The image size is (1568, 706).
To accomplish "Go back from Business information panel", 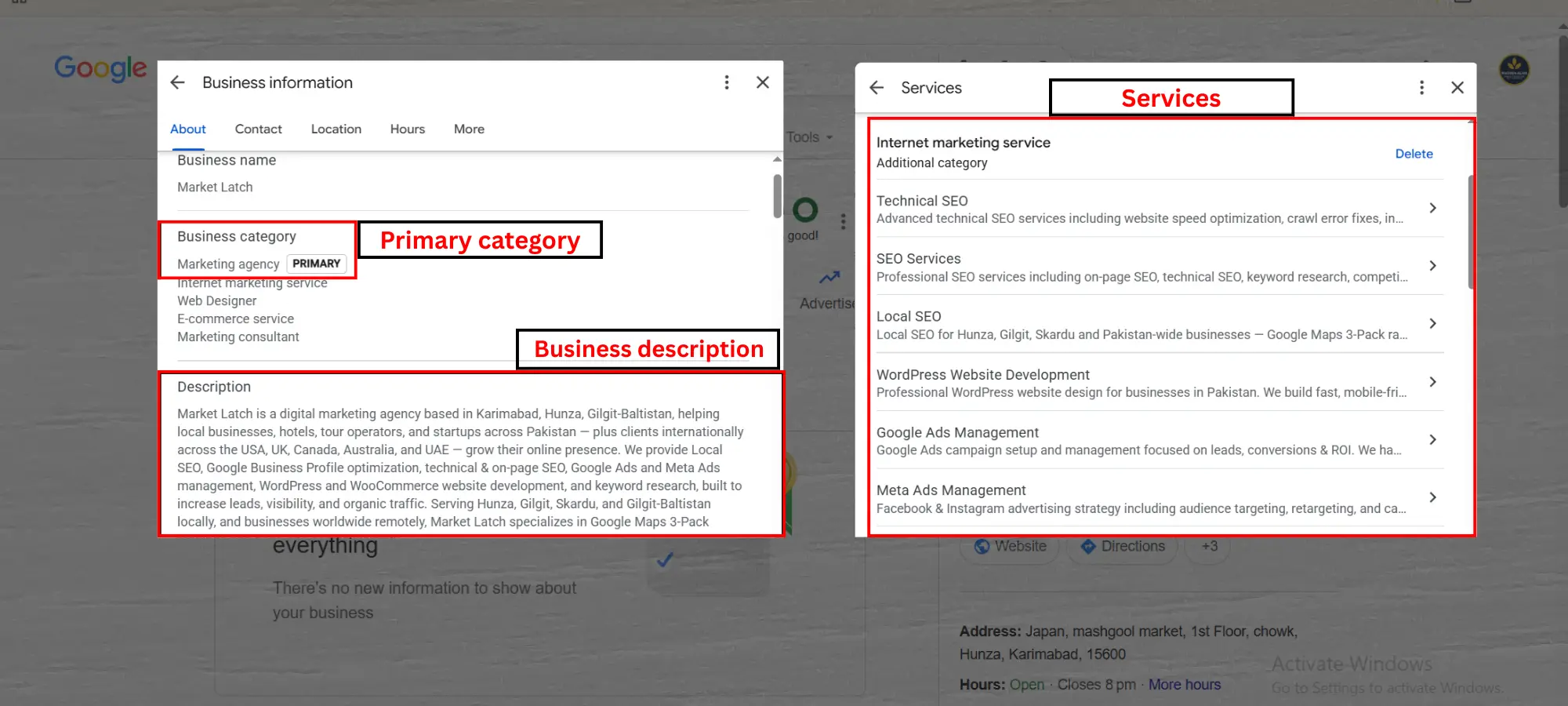I will pos(178,82).
